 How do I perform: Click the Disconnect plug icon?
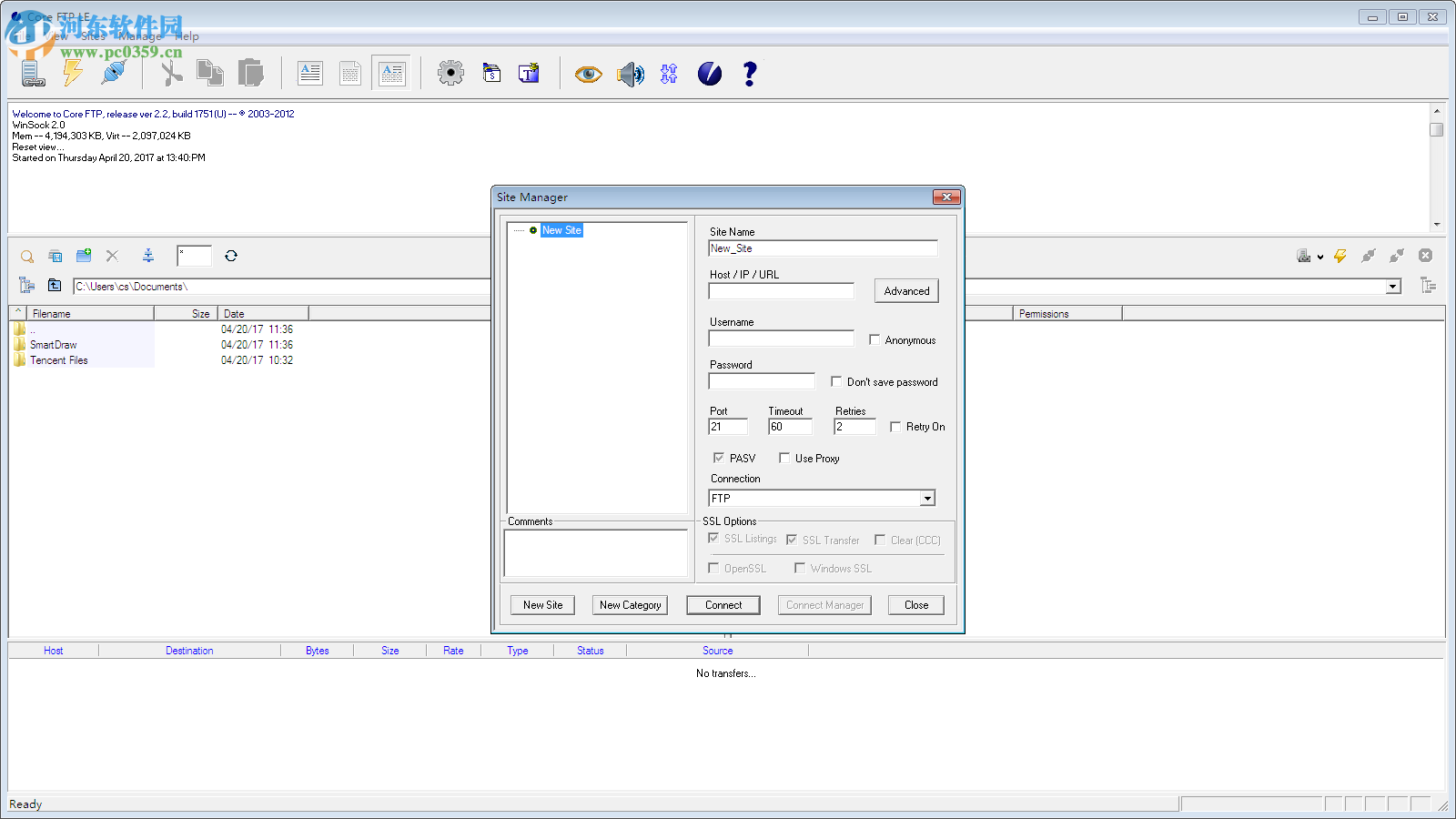click(x=113, y=73)
